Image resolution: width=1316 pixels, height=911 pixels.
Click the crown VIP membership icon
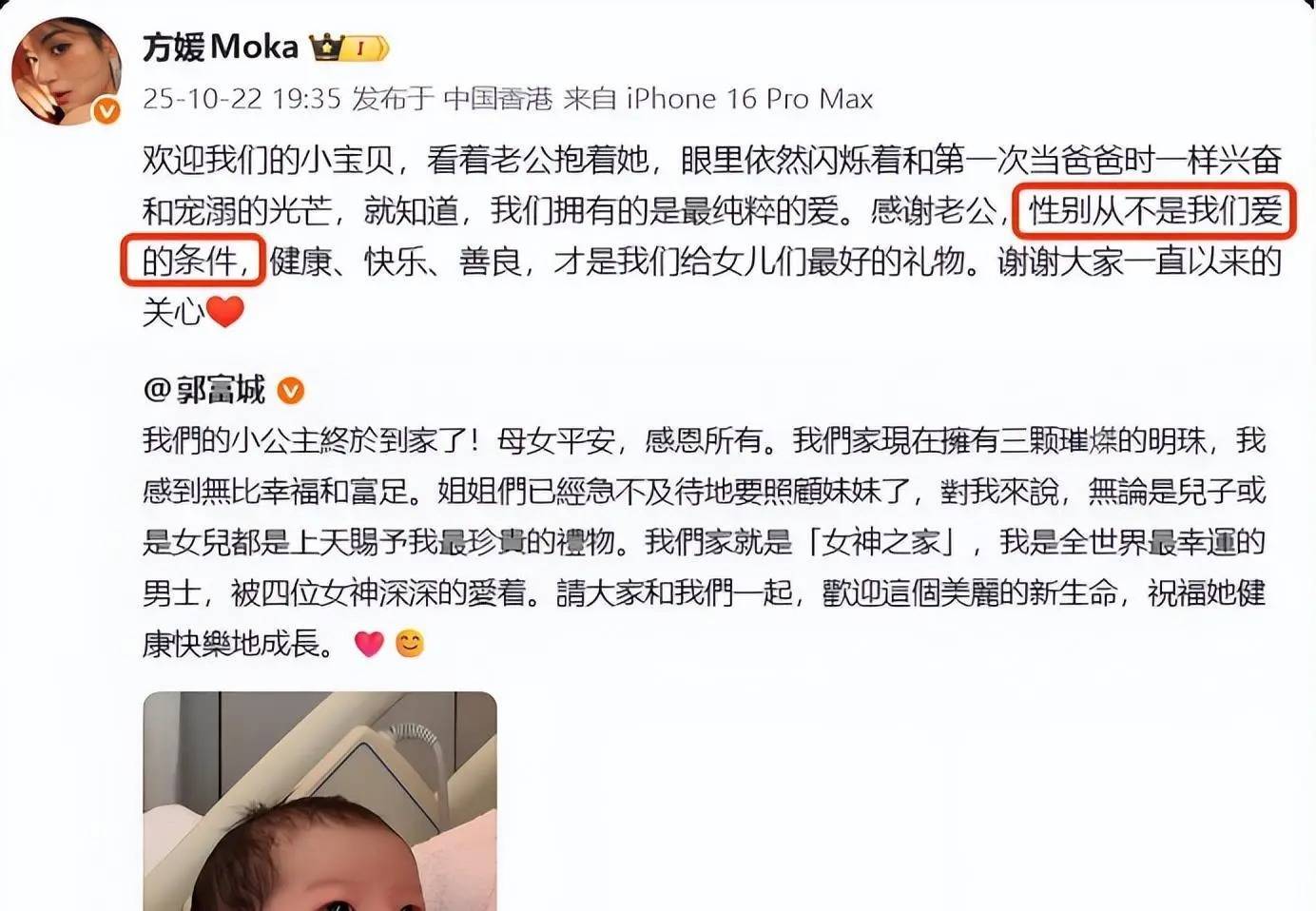click(x=326, y=47)
